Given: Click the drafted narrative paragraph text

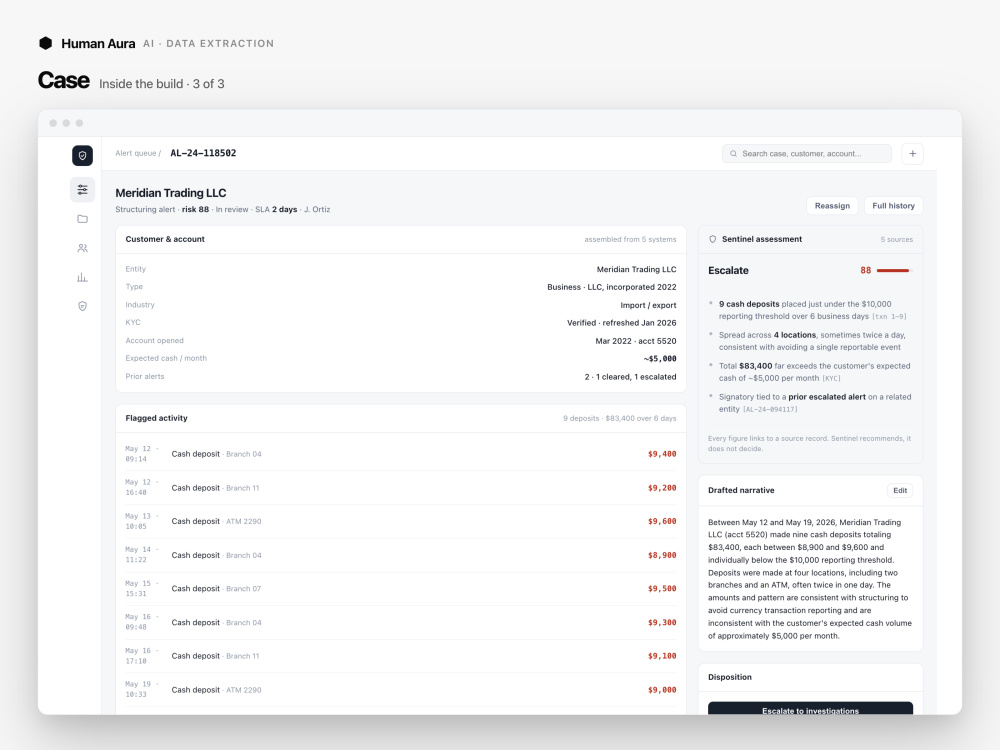Looking at the screenshot, I should (x=810, y=578).
